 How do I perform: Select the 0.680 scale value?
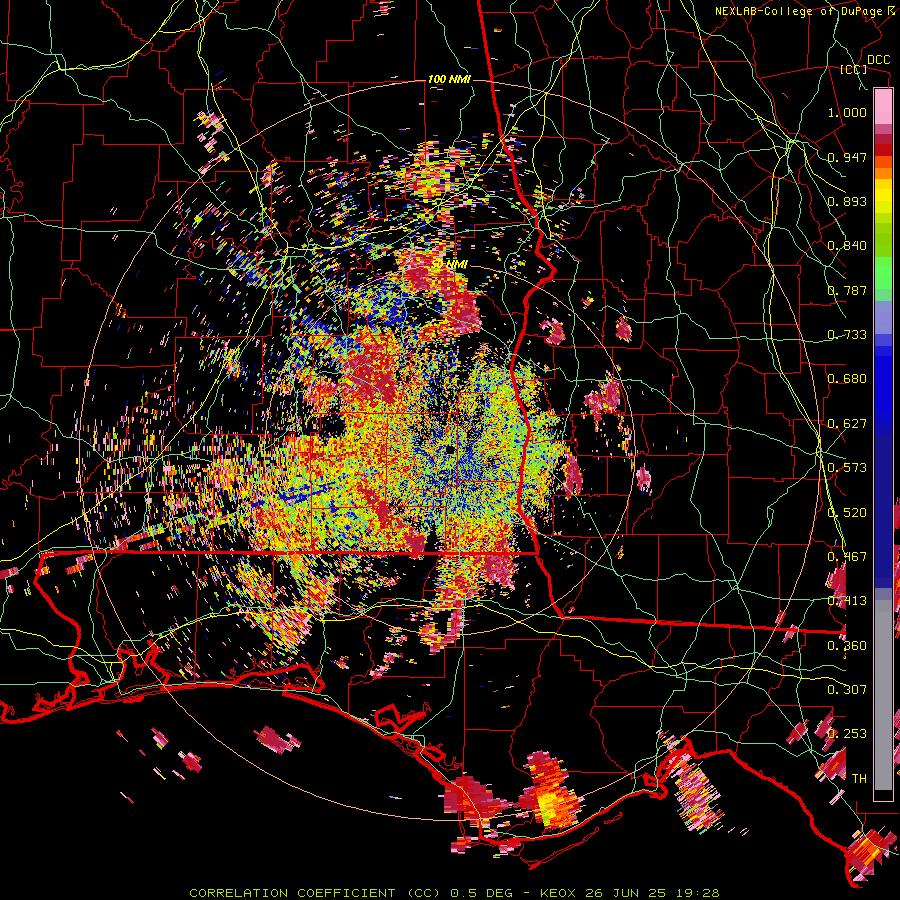(847, 379)
